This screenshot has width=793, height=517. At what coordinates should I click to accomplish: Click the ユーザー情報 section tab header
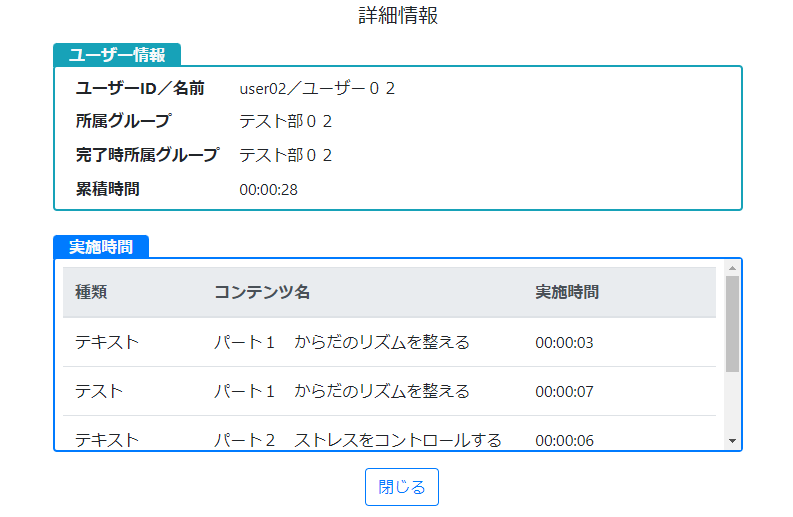117,55
